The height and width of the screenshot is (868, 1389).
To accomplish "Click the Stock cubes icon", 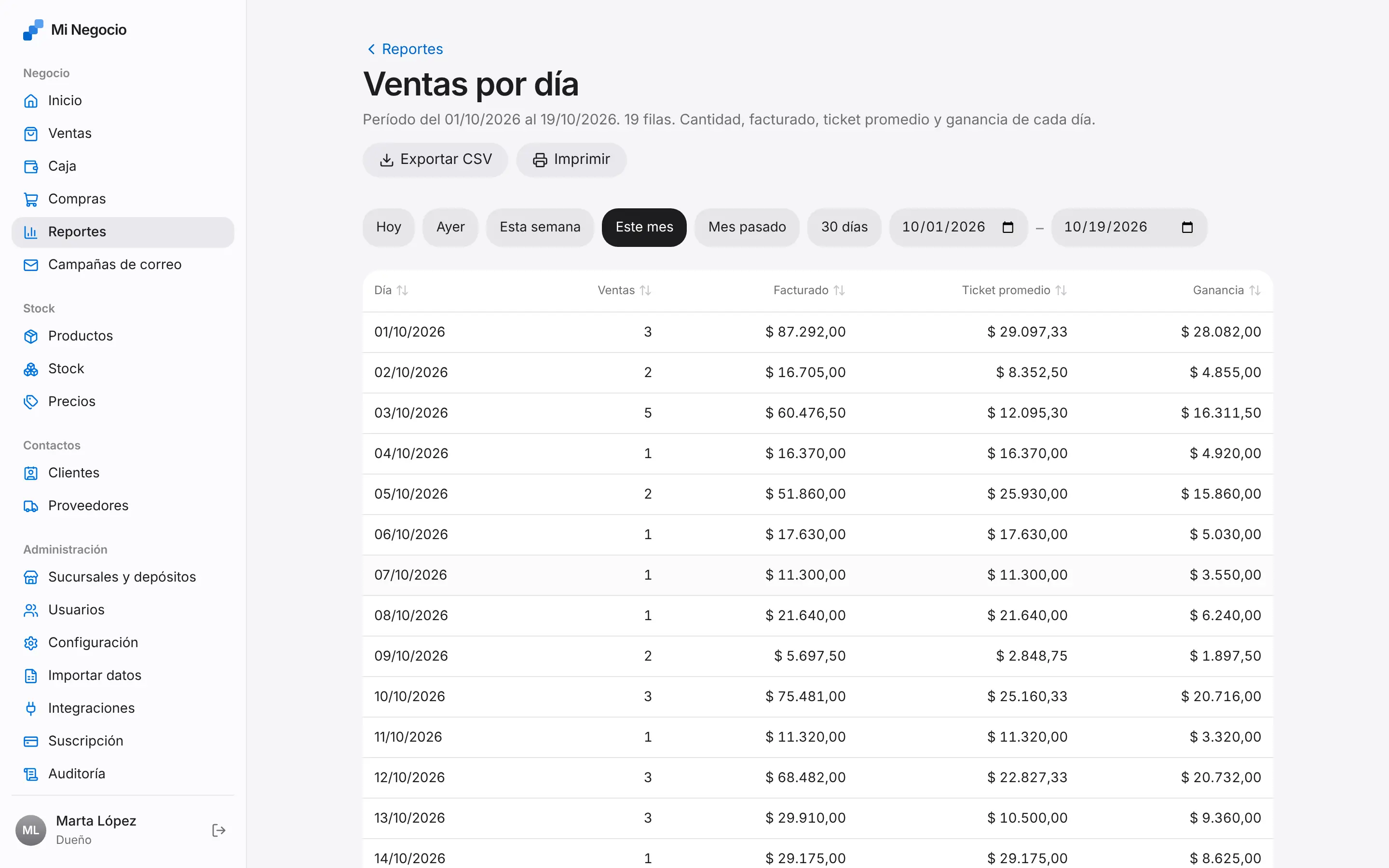I will [x=31, y=369].
